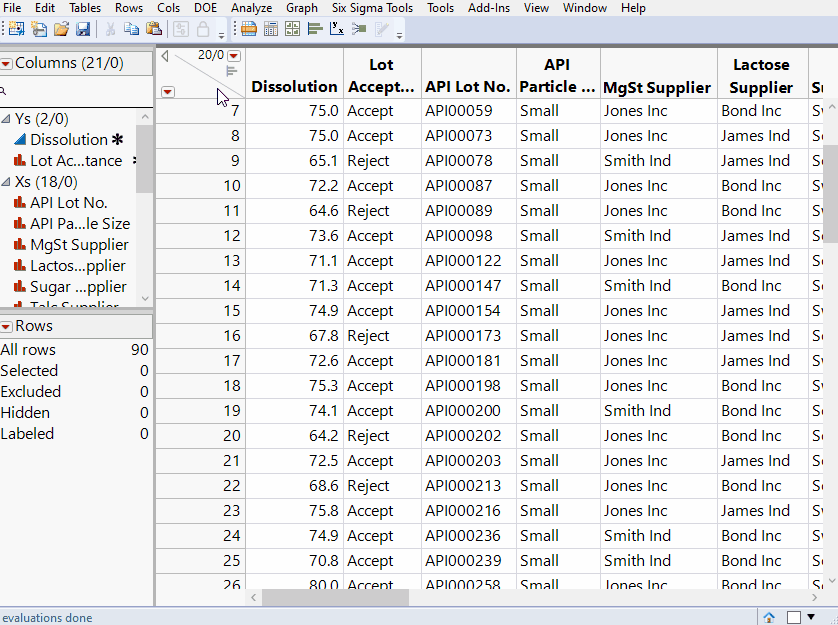Save the current data table
The image size is (838, 625).
click(x=85, y=29)
